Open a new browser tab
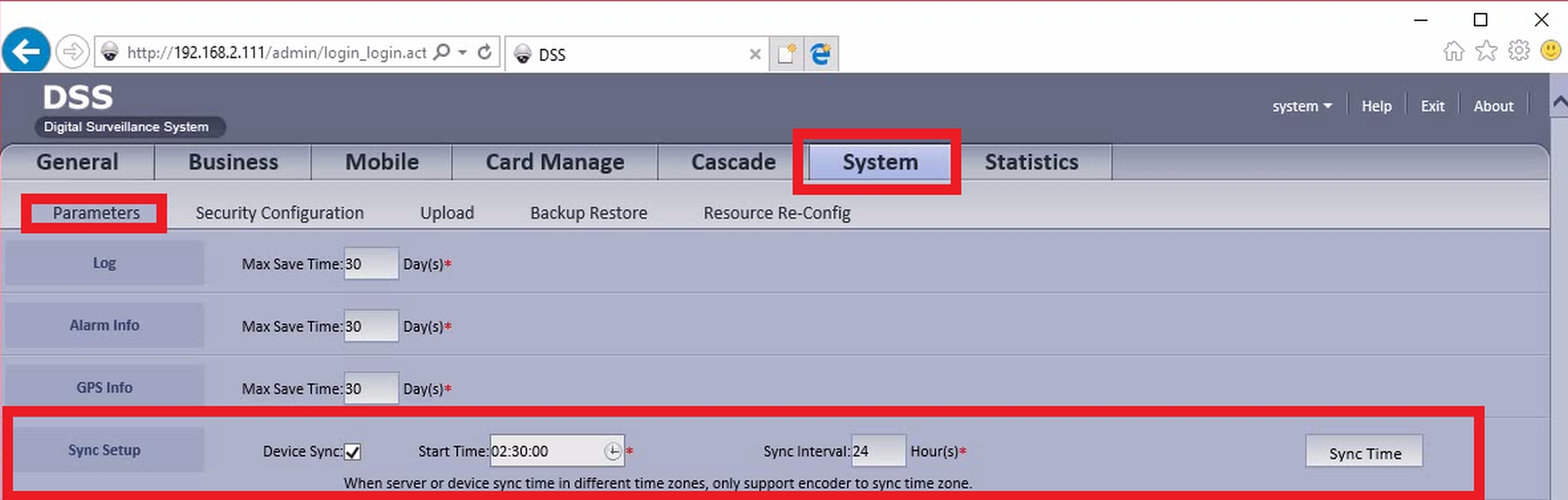 [x=786, y=53]
